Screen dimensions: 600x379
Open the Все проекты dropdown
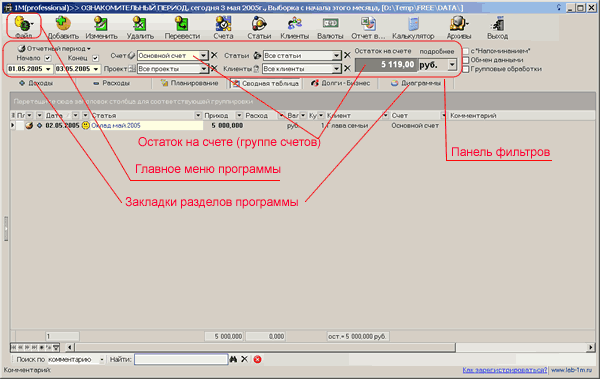coord(204,69)
